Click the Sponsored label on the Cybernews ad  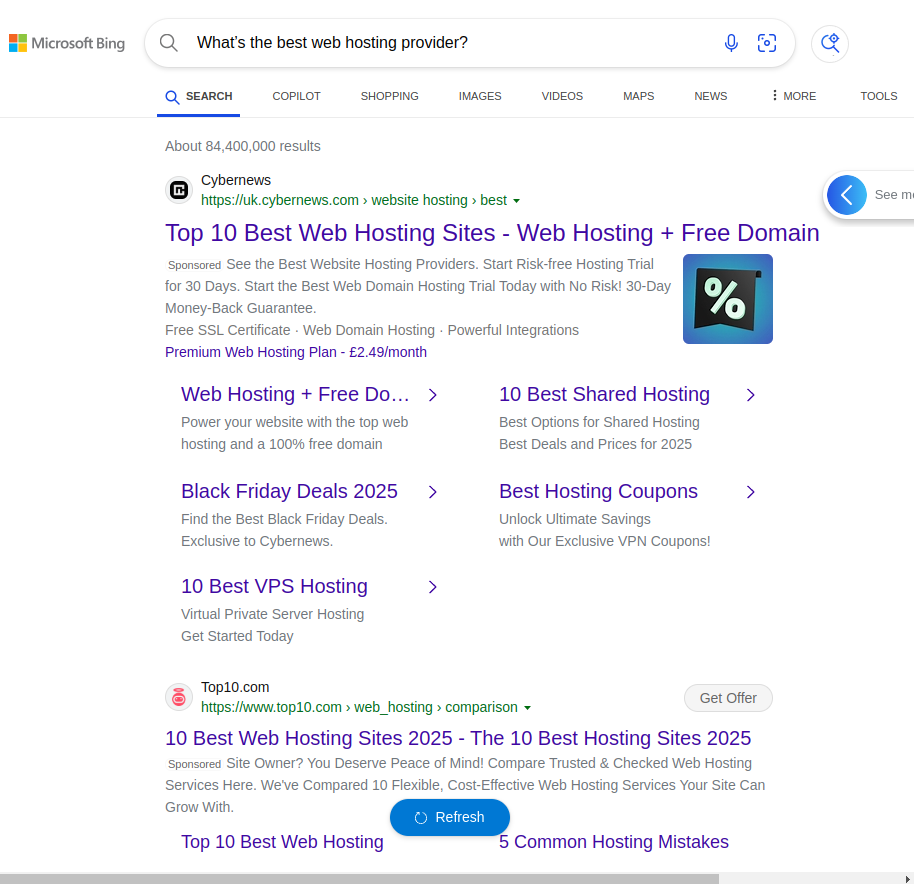point(194,265)
